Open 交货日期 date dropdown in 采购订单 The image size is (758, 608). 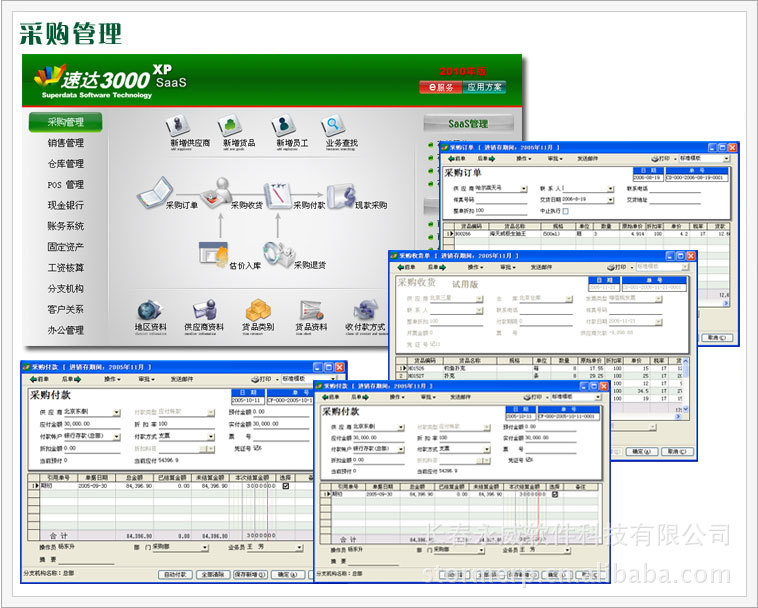click(611, 200)
